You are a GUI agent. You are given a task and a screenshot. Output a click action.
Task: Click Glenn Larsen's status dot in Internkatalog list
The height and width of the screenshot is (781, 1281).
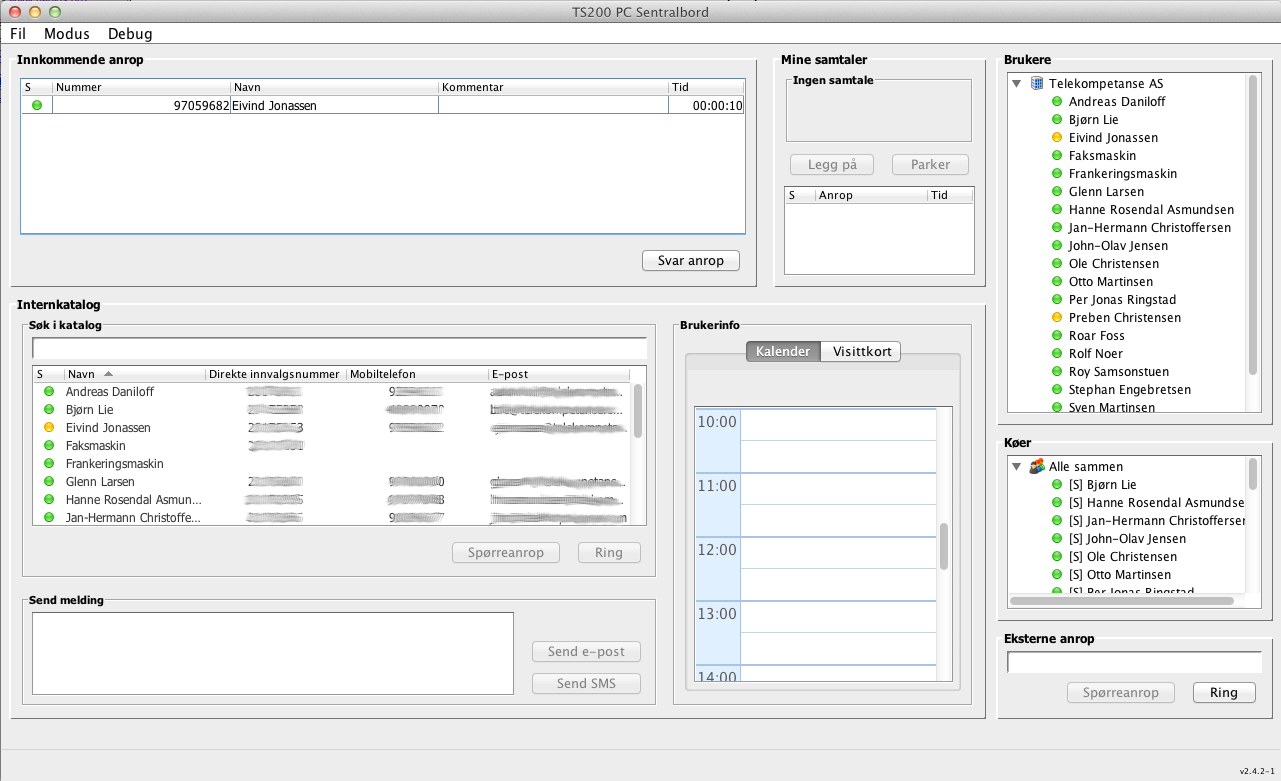(x=48, y=481)
